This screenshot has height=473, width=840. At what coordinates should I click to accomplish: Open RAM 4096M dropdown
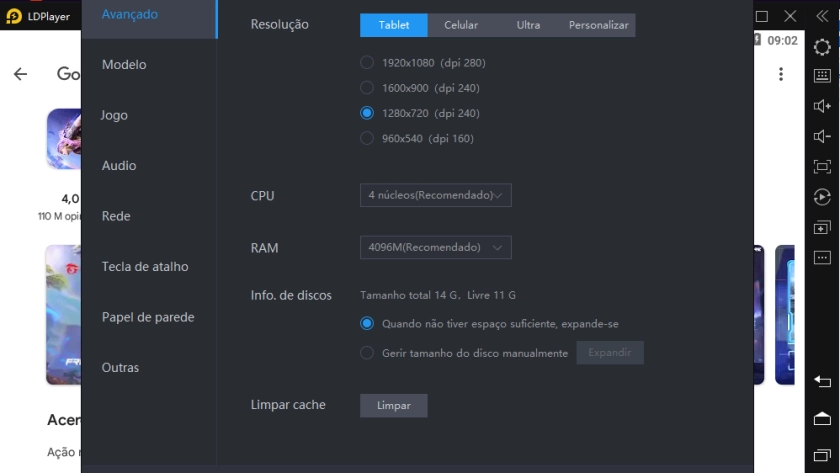[436, 247]
